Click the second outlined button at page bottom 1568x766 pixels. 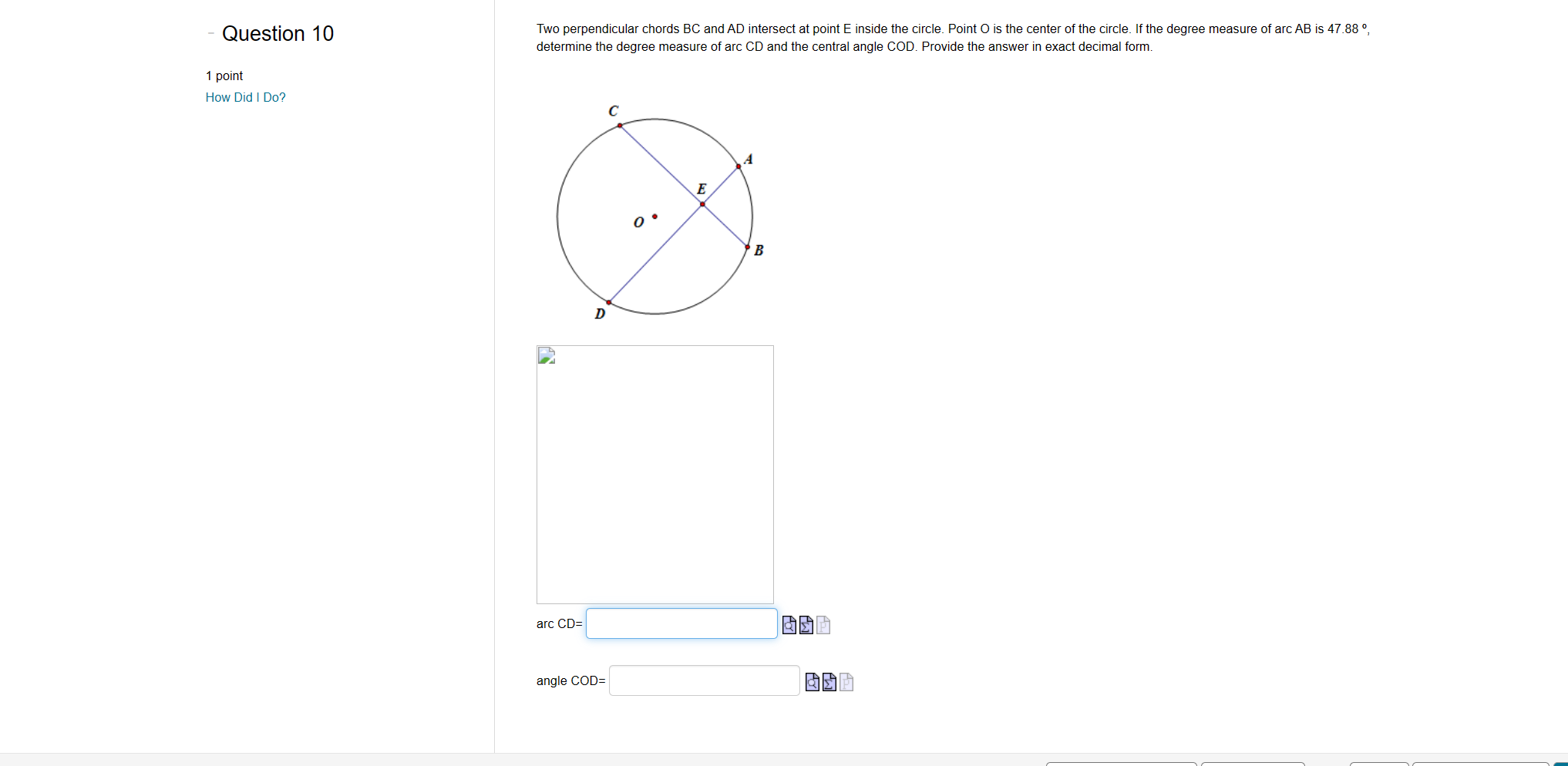(1254, 764)
